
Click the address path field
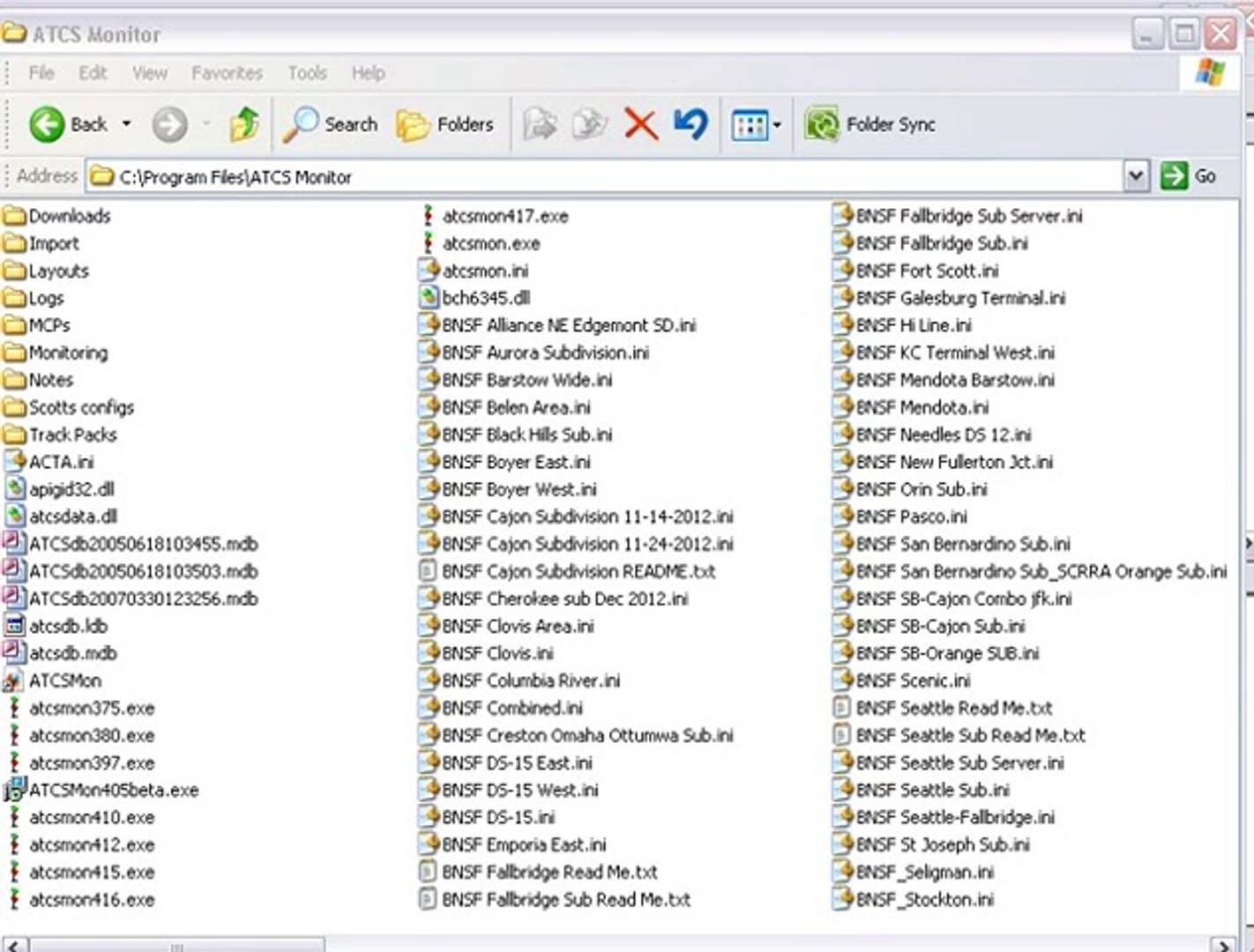[605, 177]
